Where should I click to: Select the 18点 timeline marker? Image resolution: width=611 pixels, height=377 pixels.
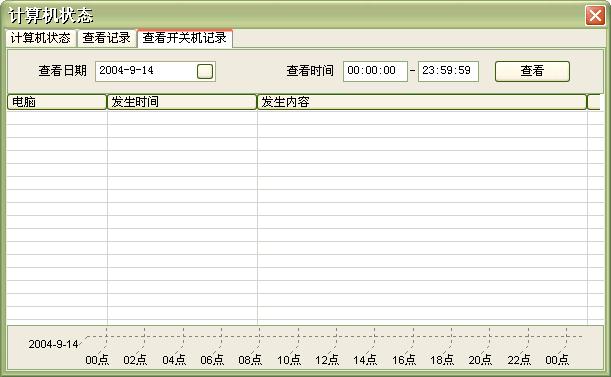(442, 359)
